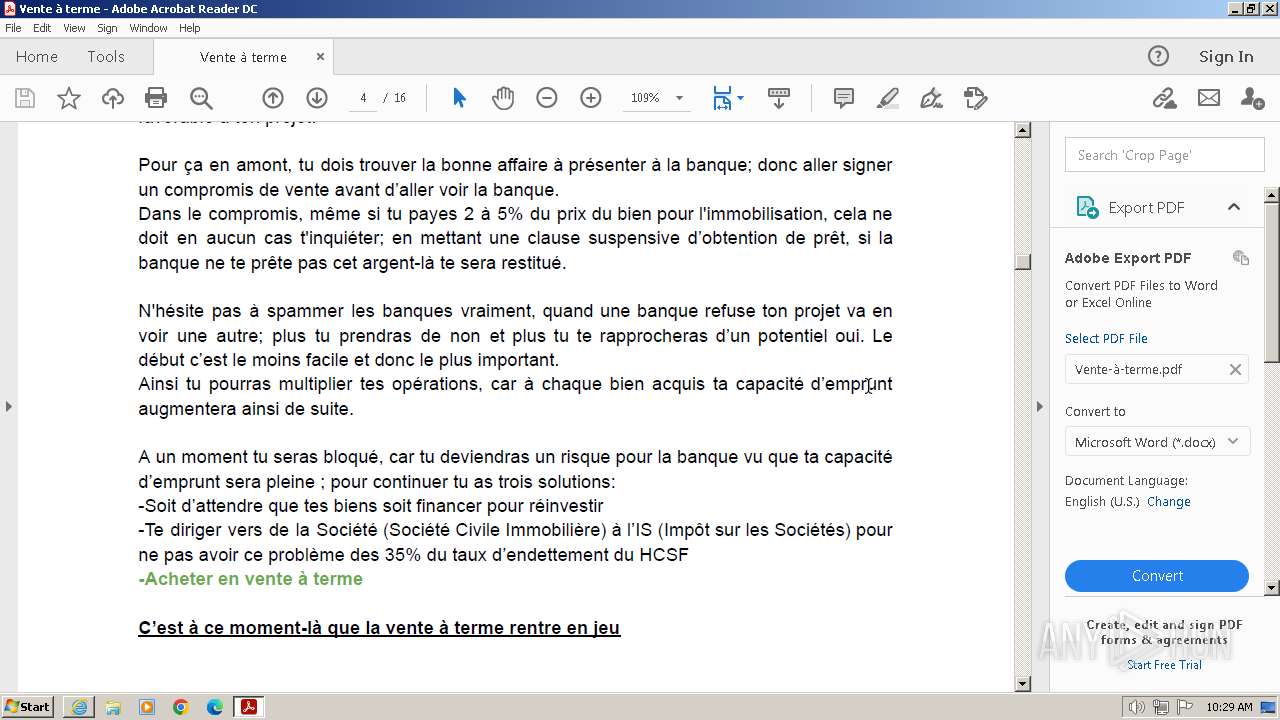Click the Export PDF panel icon
1280x720 pixels.
1087,207
